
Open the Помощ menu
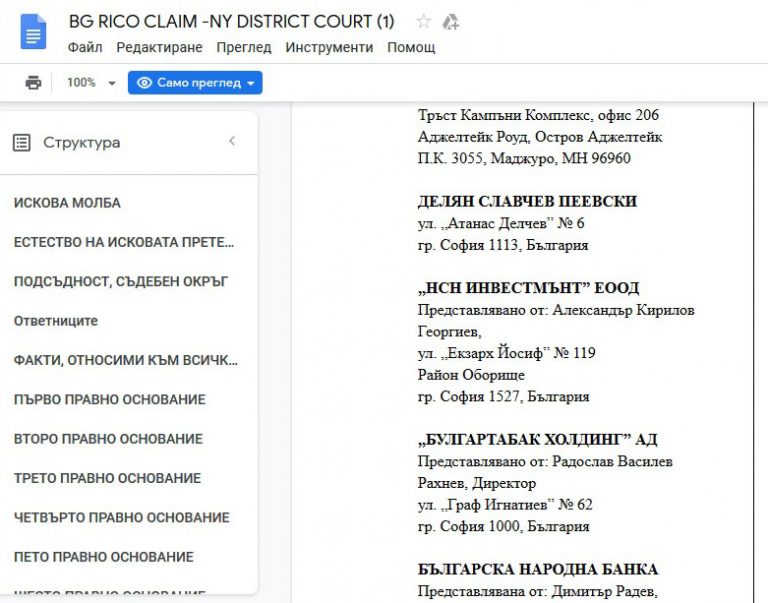click(411, 47)
